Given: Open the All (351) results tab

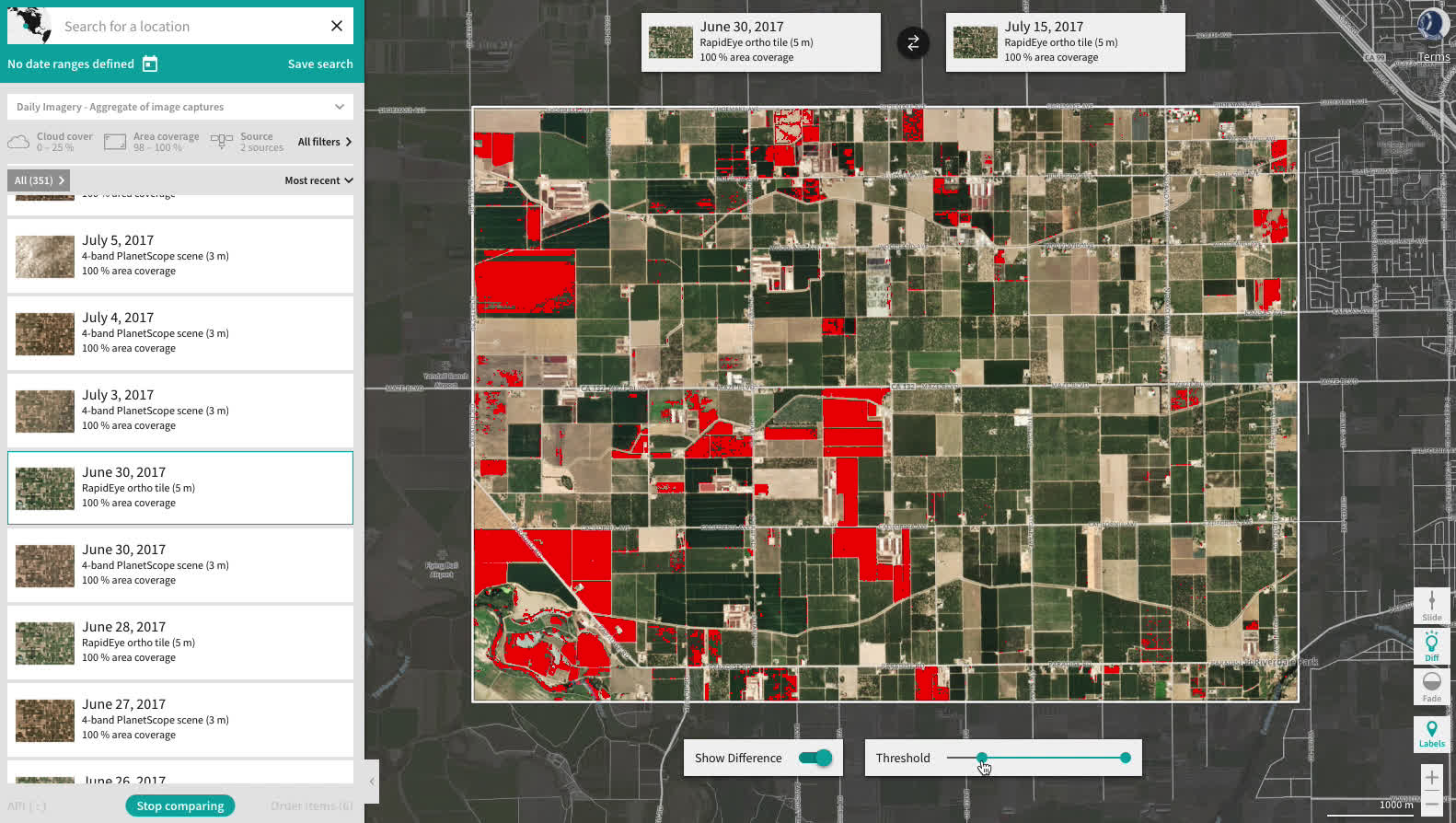Looking at the screenshot, I should 39,180.
